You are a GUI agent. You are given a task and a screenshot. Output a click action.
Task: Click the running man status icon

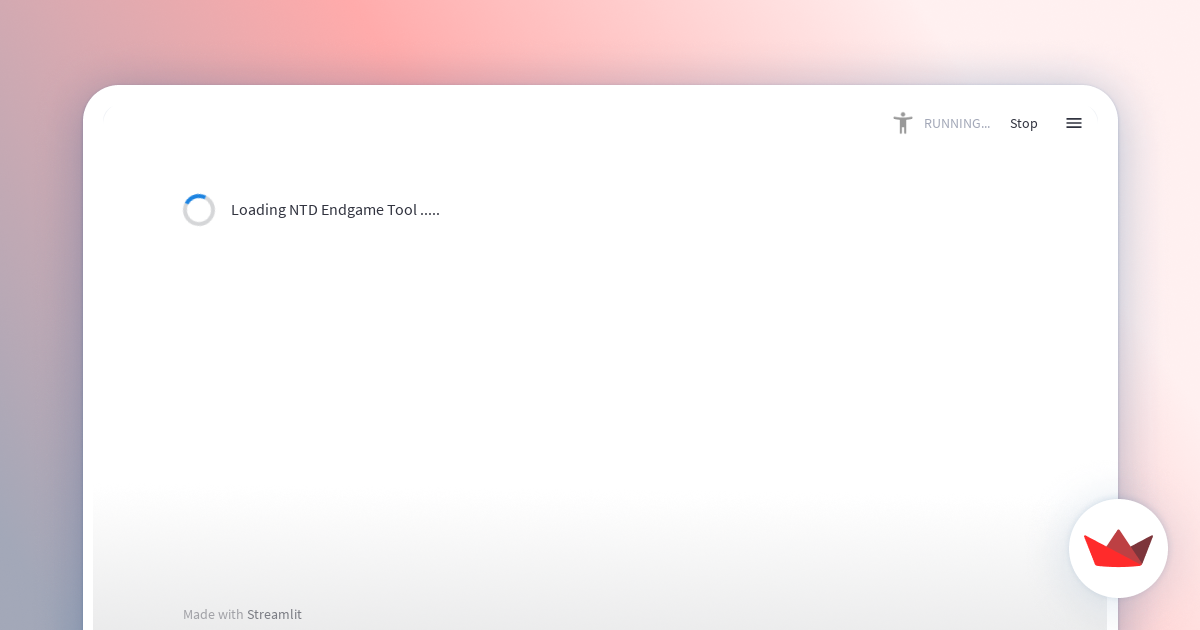(903, 123)
